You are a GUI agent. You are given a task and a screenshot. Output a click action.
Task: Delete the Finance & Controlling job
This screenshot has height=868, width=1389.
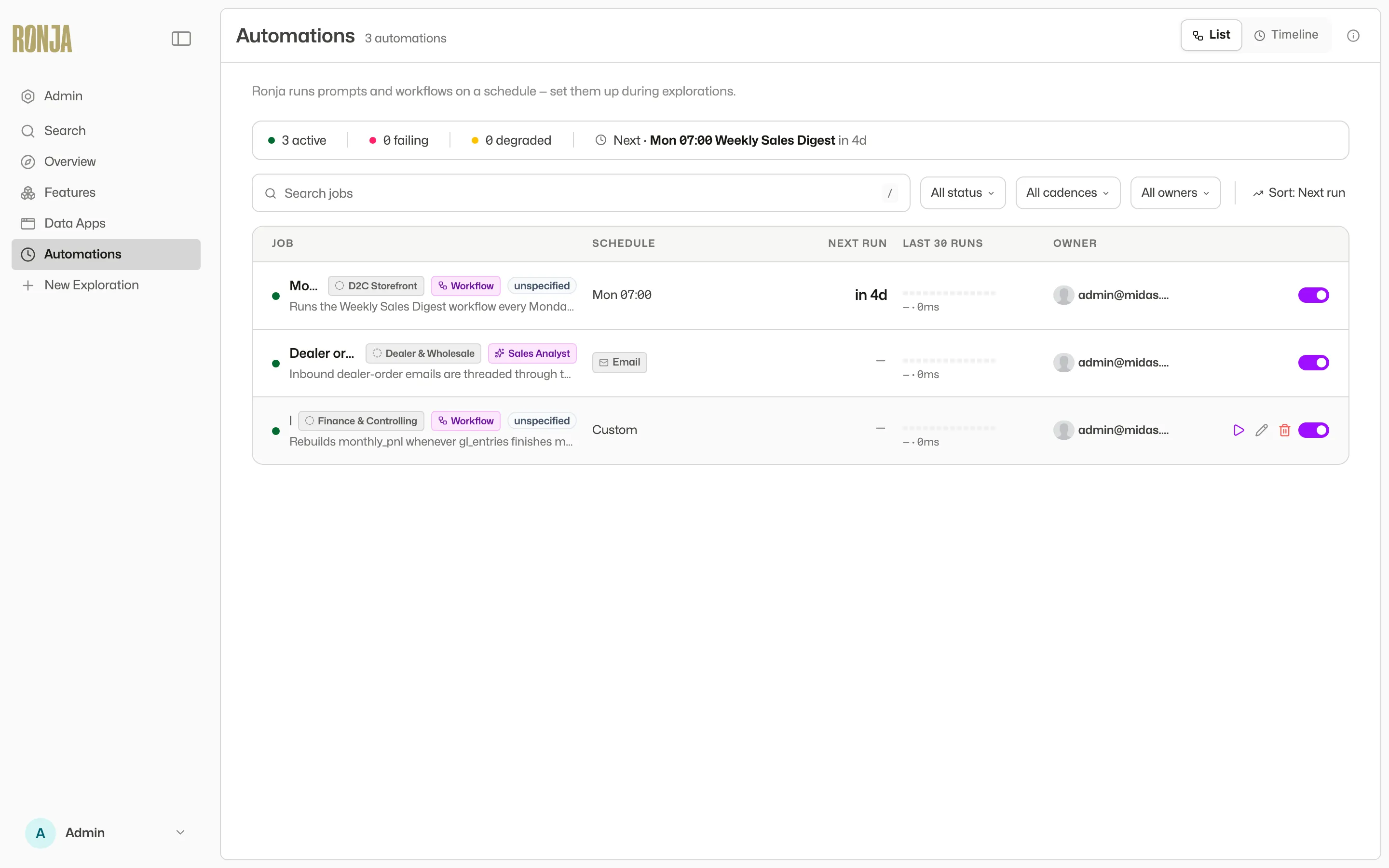click(1284, 430)
